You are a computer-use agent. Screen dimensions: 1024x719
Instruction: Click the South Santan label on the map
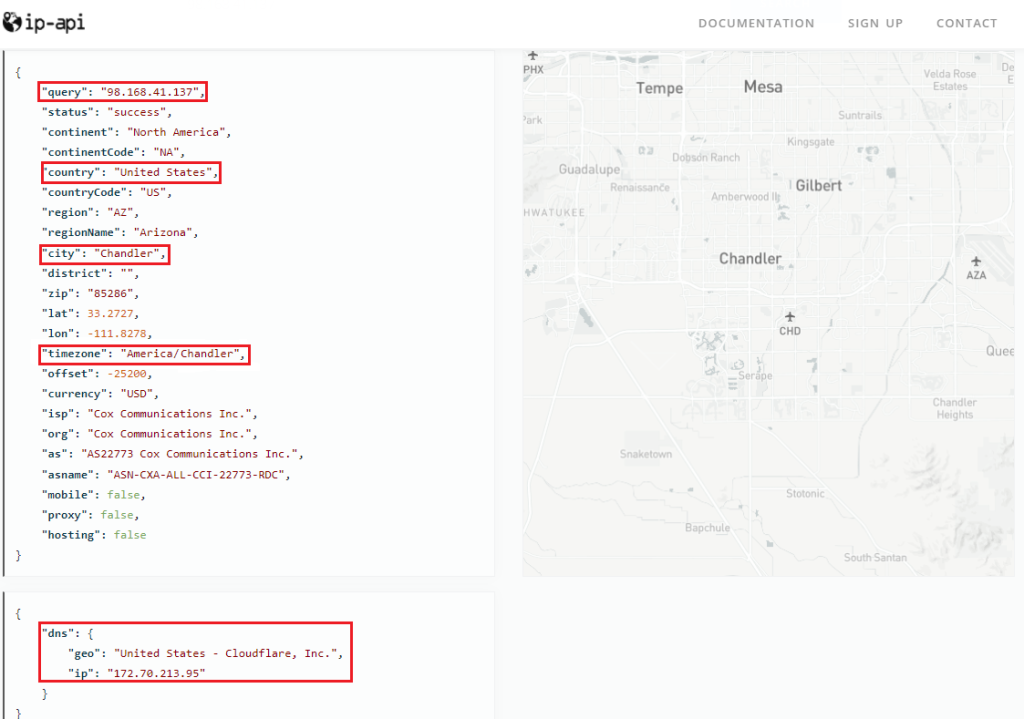pyautogui.click(x=875, y=557)
